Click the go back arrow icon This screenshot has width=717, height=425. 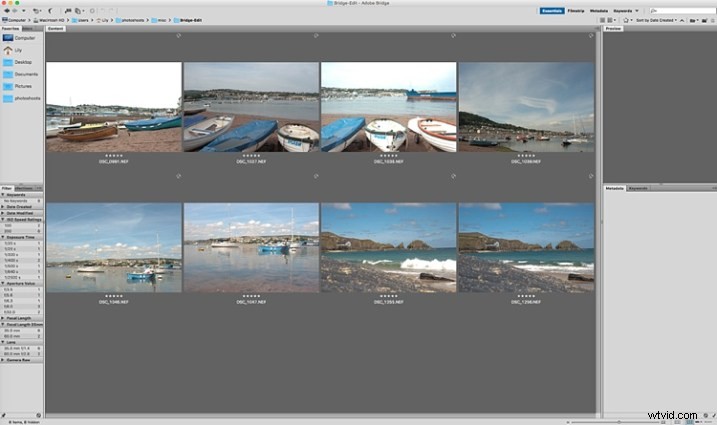7,11
